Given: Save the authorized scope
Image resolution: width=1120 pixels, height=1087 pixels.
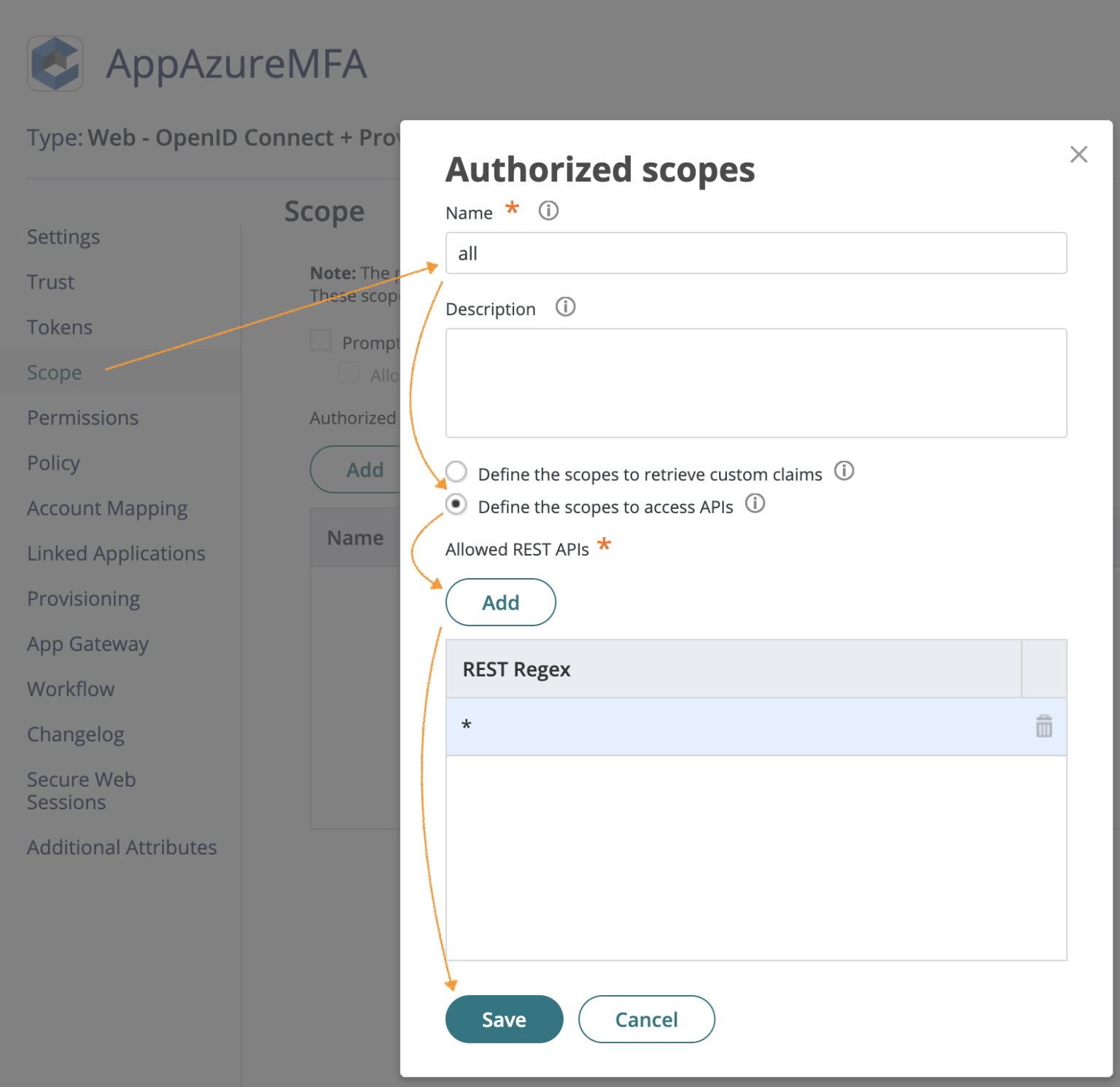Looking at the screenshot, I should pos(504,1019).
